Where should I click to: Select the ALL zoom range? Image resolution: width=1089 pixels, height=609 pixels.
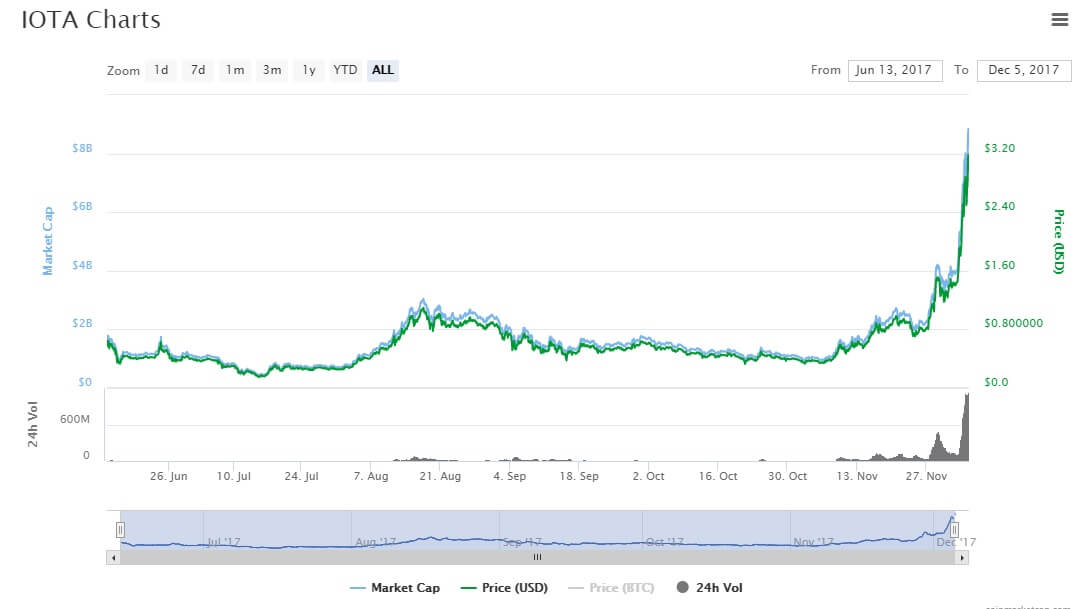(383, 70)
